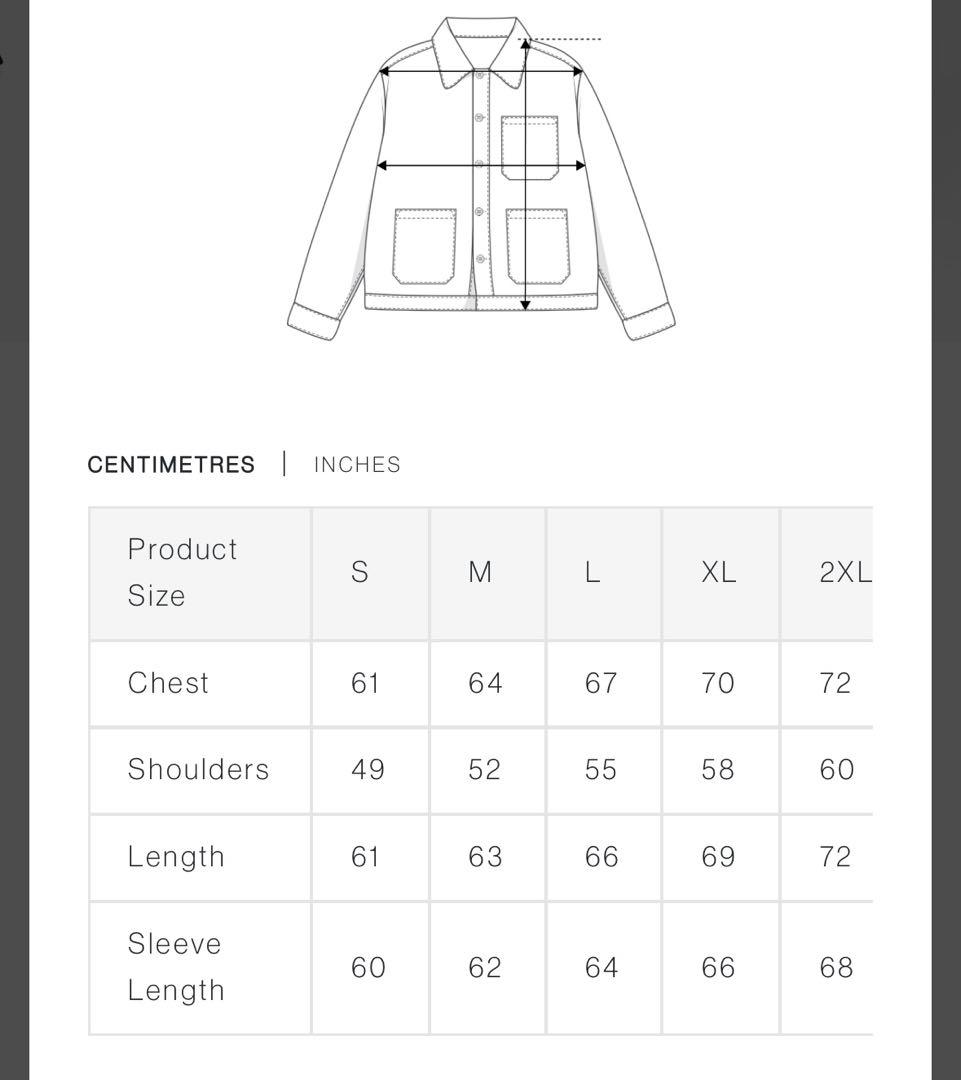This screenshot has width=961, height=1080.
Task: Switch size units to Inches
Action: [357, 465]
